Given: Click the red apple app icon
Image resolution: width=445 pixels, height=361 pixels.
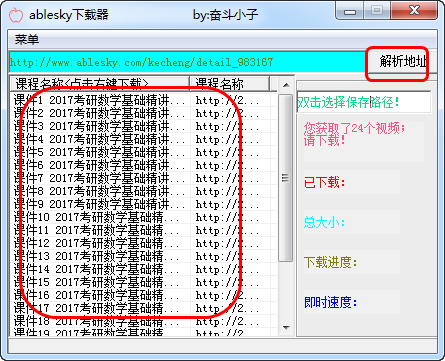Looking at the screenshot, I should 16,15.
